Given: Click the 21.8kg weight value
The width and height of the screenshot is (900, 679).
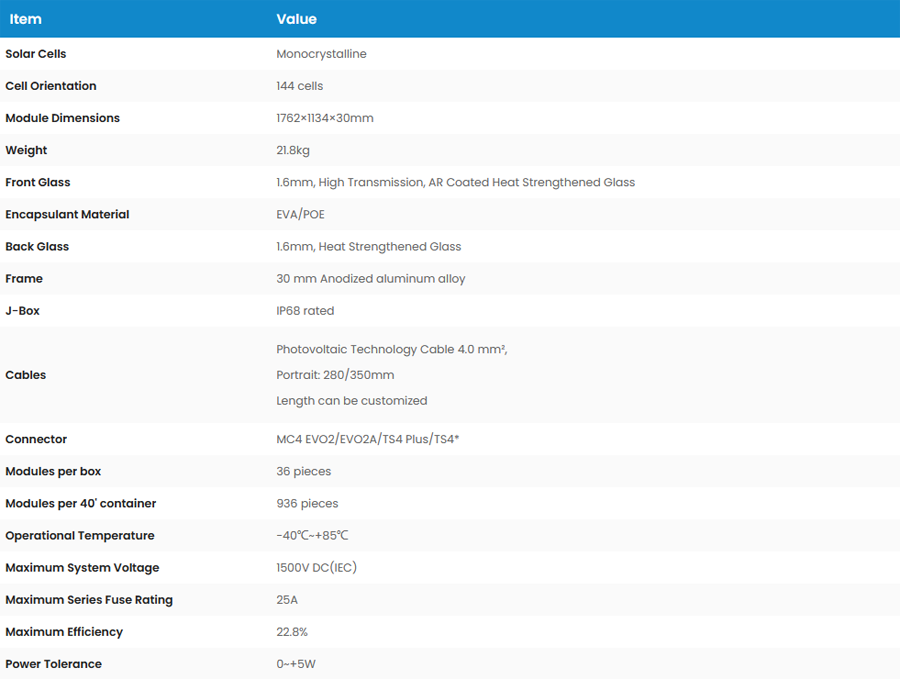Looking at the screenshot, I should click(293, 150).
